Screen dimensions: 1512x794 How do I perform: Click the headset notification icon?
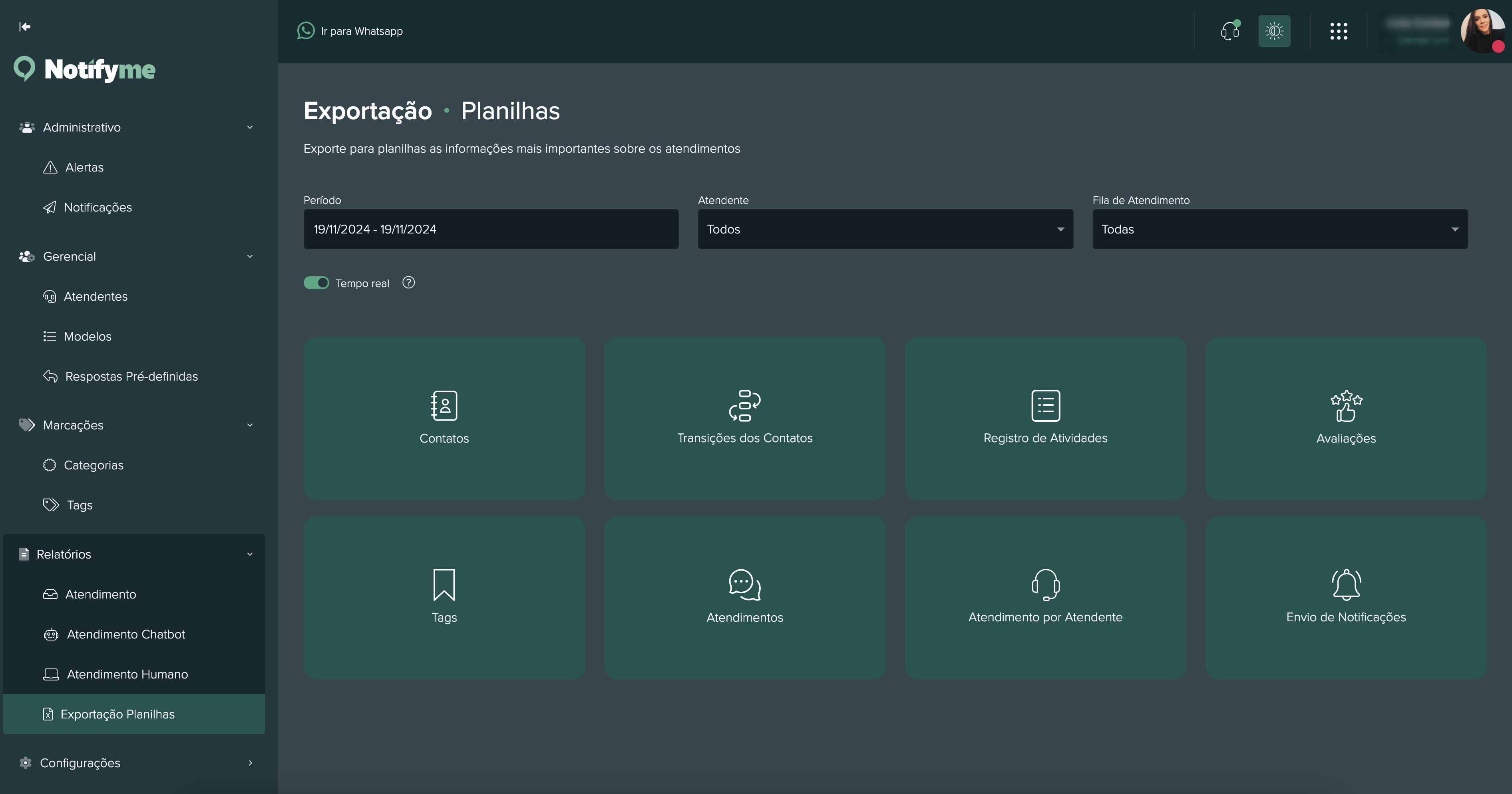click(1229, 31)
